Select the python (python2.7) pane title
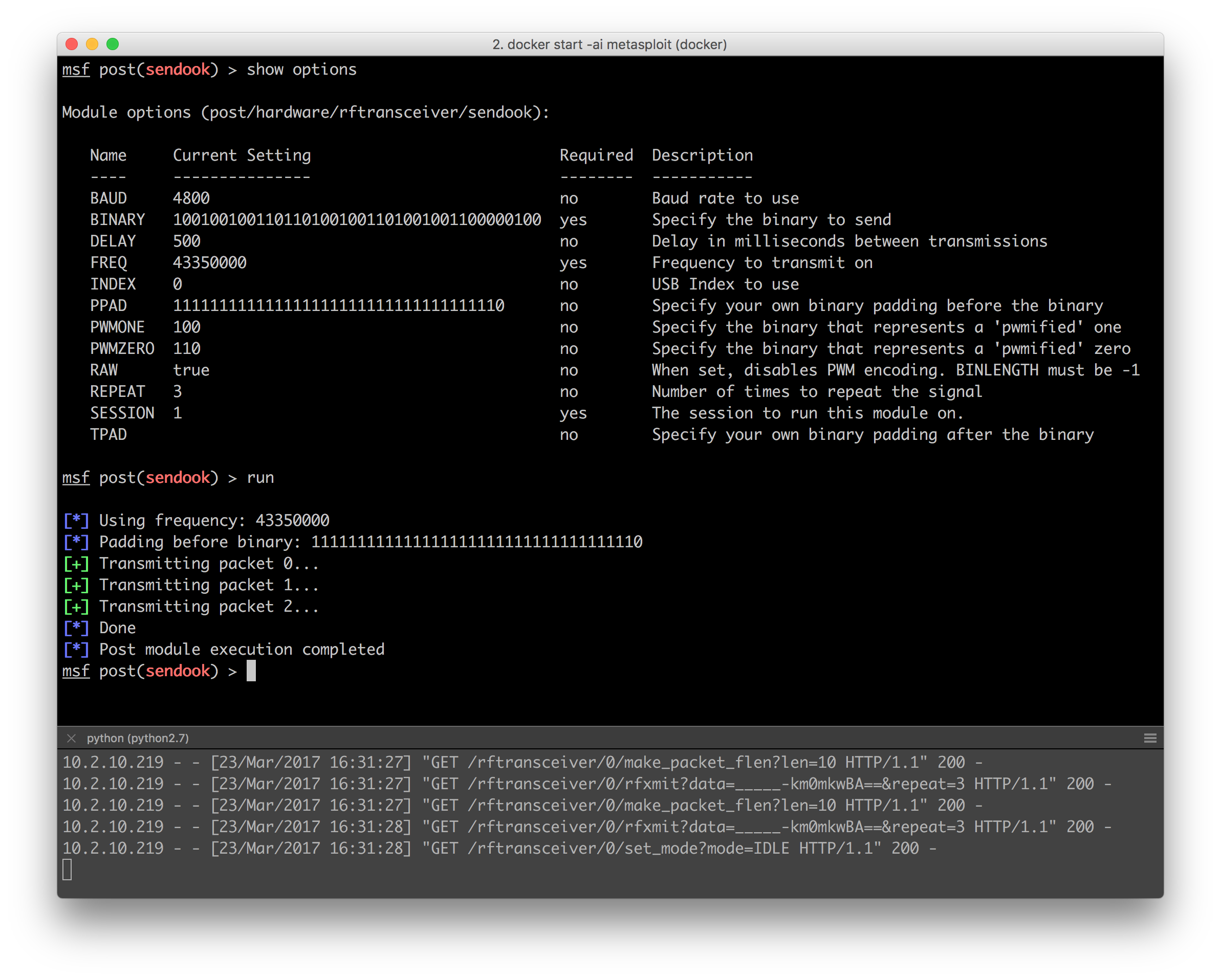Screen dimensions: 1221x980 point(138,738)
